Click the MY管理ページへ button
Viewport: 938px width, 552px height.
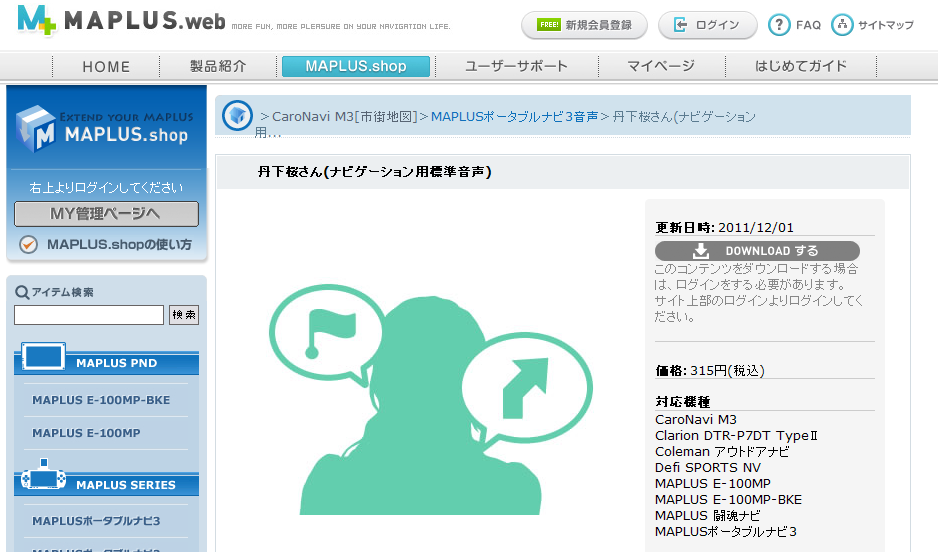pyautogui.click(x=106, y=214)
